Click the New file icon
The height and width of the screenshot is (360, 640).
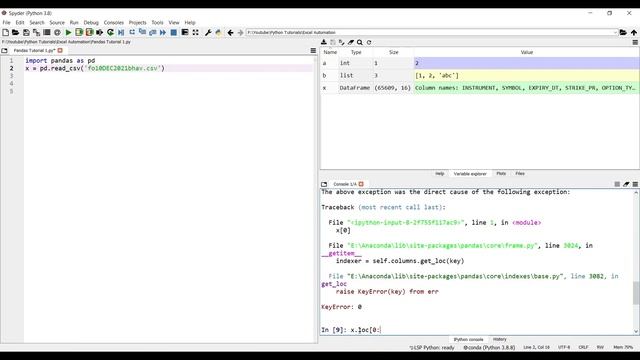[5, 32]
